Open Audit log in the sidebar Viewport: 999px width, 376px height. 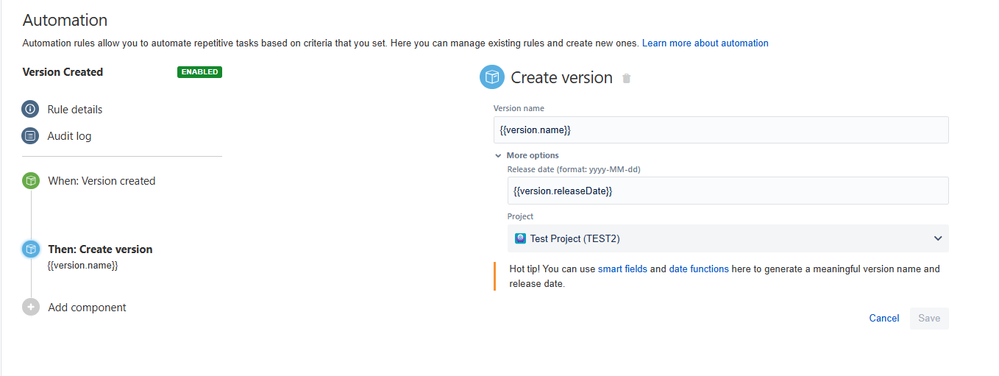click(x=69, y=136)
